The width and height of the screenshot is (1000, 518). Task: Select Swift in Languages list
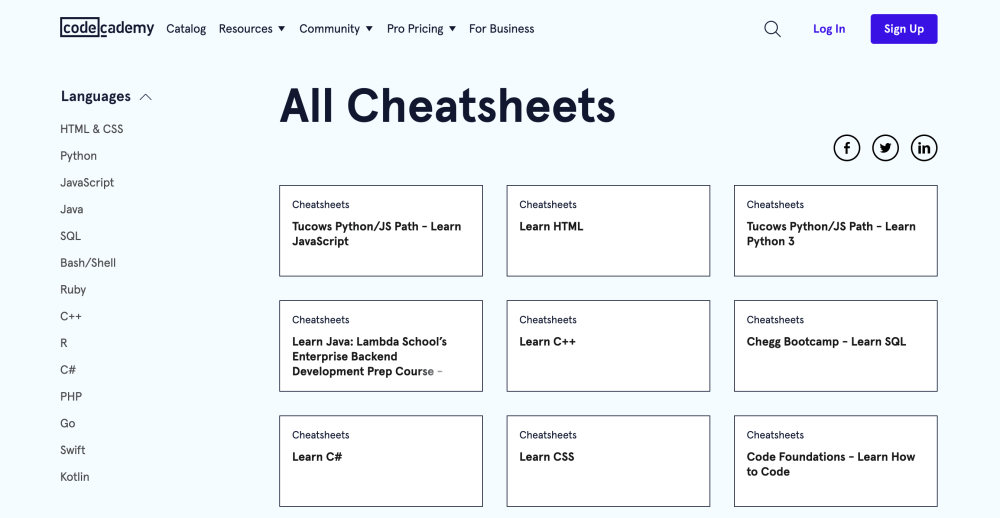[73, 450]
